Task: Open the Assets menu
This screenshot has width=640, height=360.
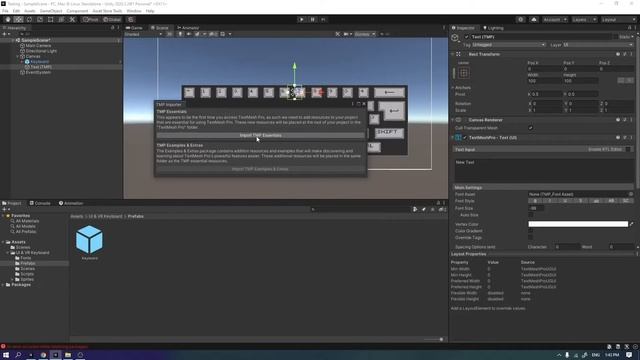Action: (29, 11)
